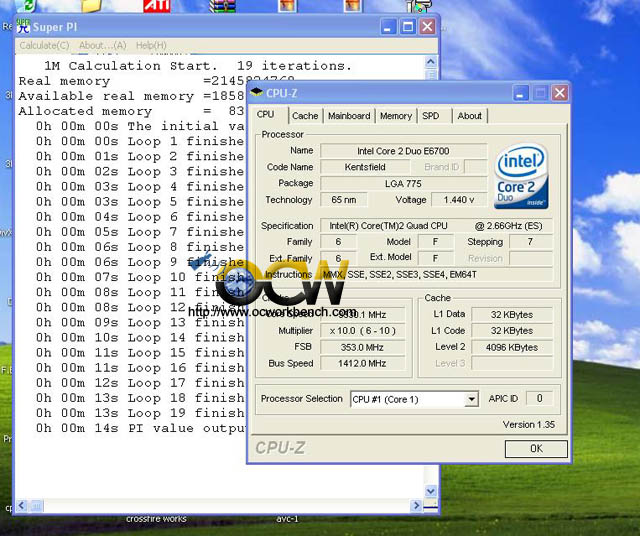Image resolution: width=640 pixels, height=536 pixels.
Task: Click the Voltage value '1.440 v'
Action: [459, 200]
